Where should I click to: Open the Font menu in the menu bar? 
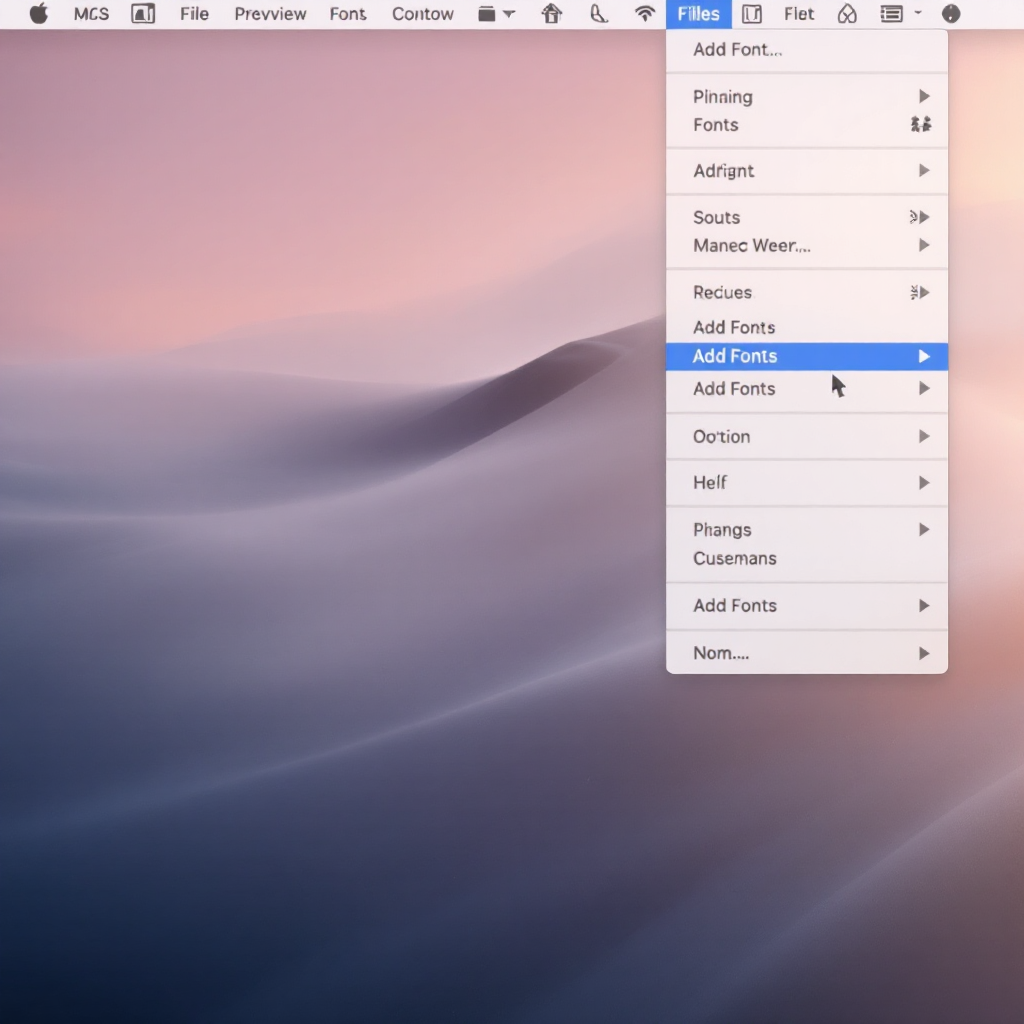[x=348, y=14]
